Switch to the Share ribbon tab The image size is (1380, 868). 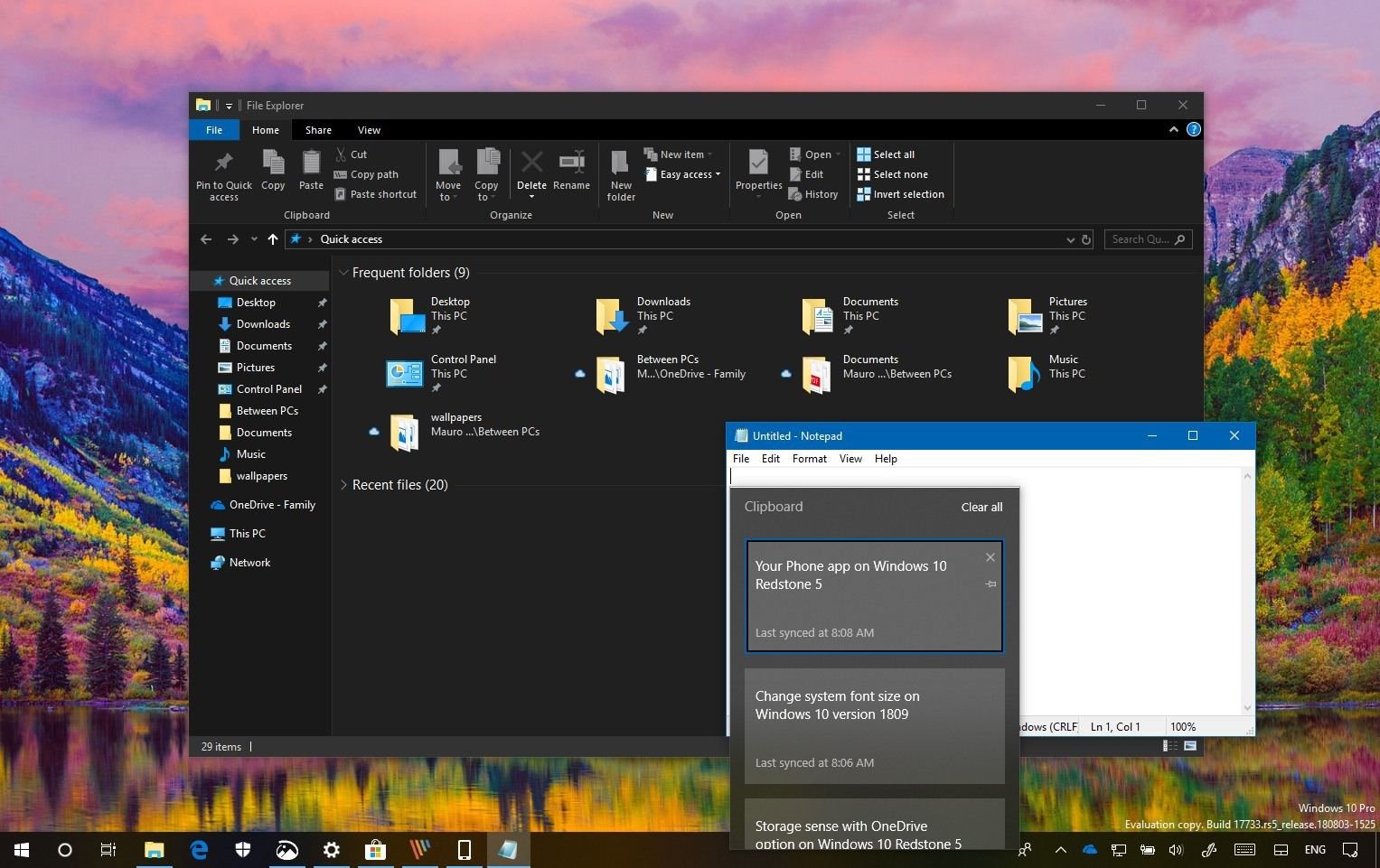(x=318, y=130)
